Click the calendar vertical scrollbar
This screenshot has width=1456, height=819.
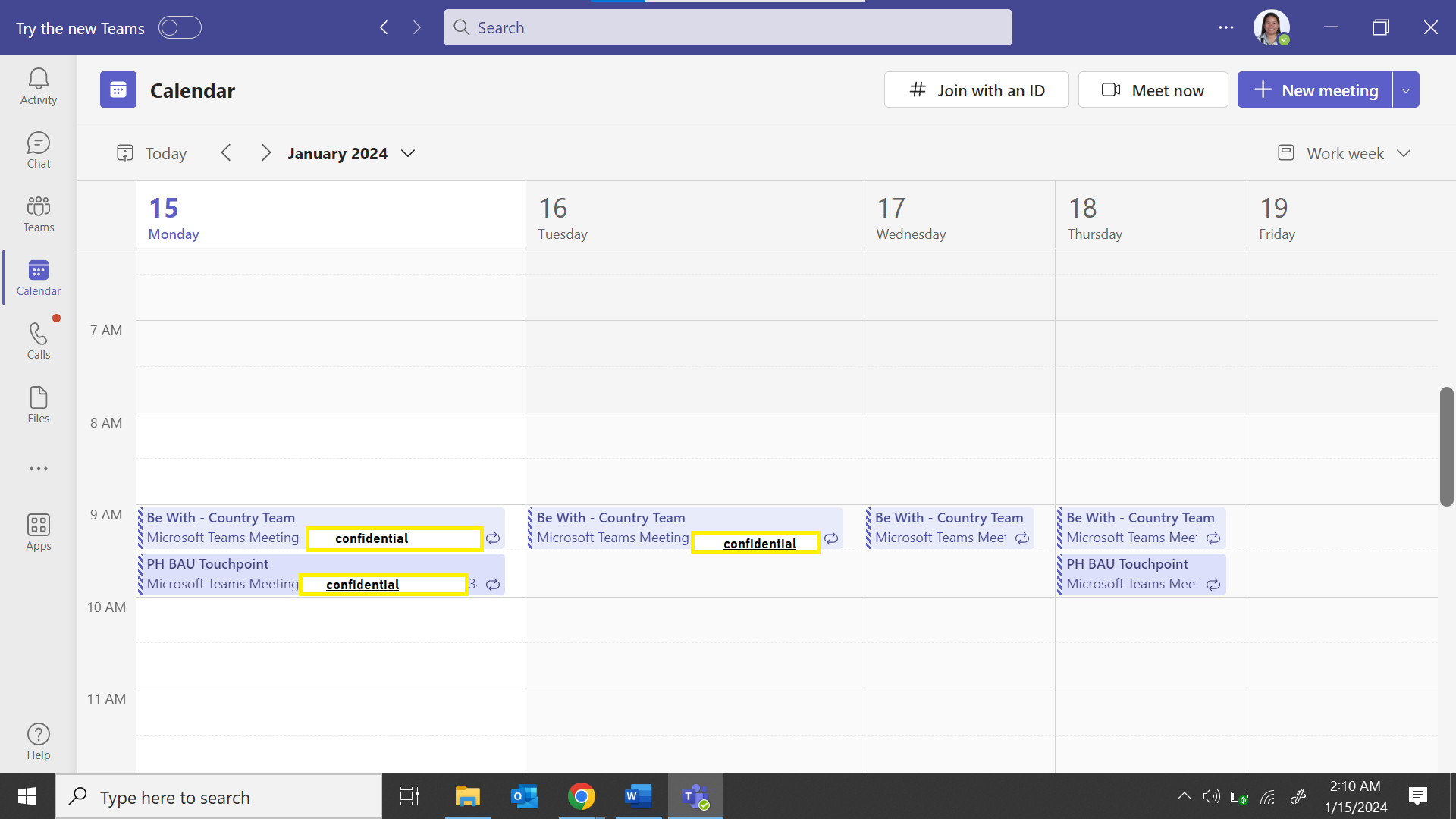pos(1446,446)
